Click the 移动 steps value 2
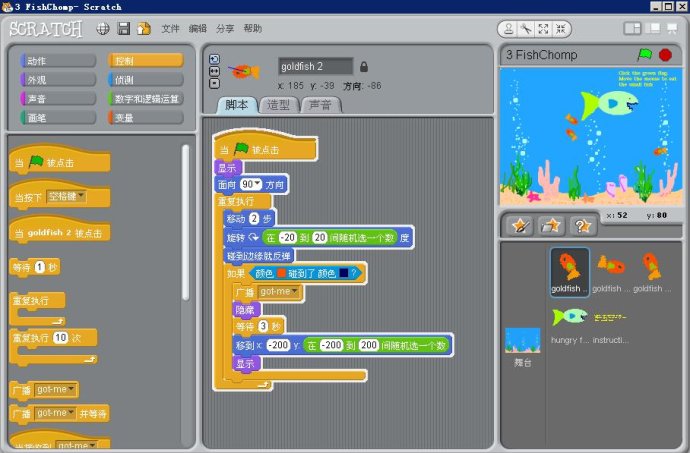The width and height of the screenshot is (690, 453). (x=254, y=218)
